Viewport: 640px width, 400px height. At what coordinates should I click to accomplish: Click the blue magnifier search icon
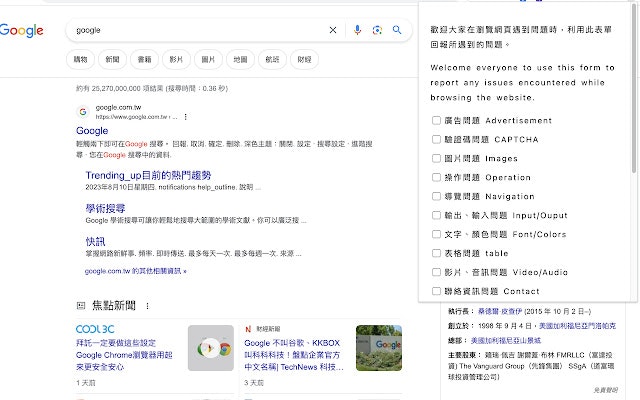click(397, 30)
